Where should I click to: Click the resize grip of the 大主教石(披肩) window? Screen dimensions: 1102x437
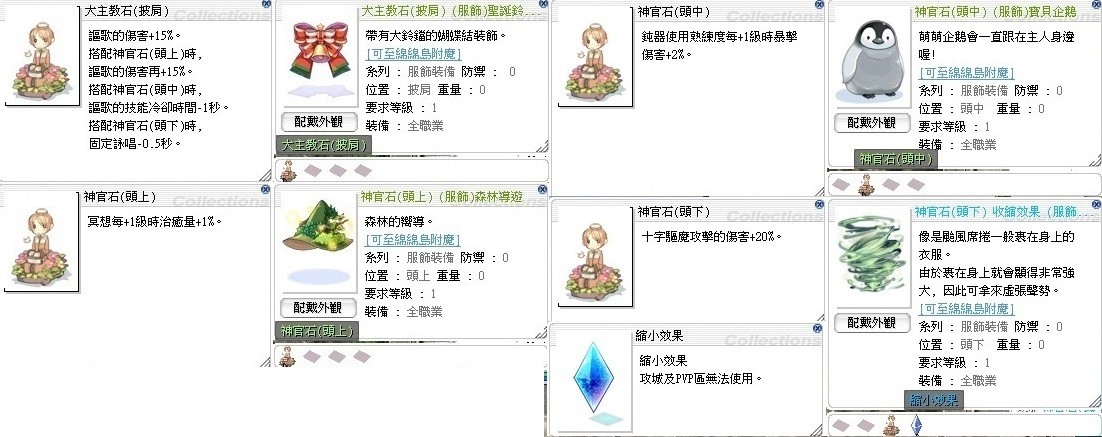click(x=264, y=175)
